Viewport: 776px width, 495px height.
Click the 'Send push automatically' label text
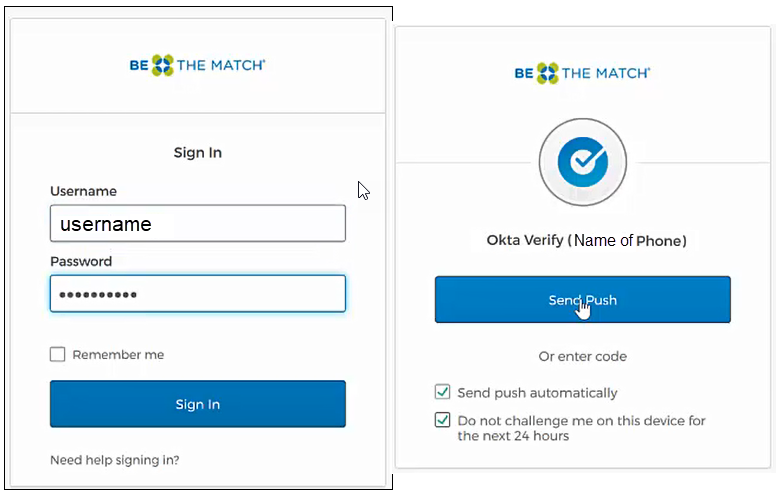click(x=537, y=393)
